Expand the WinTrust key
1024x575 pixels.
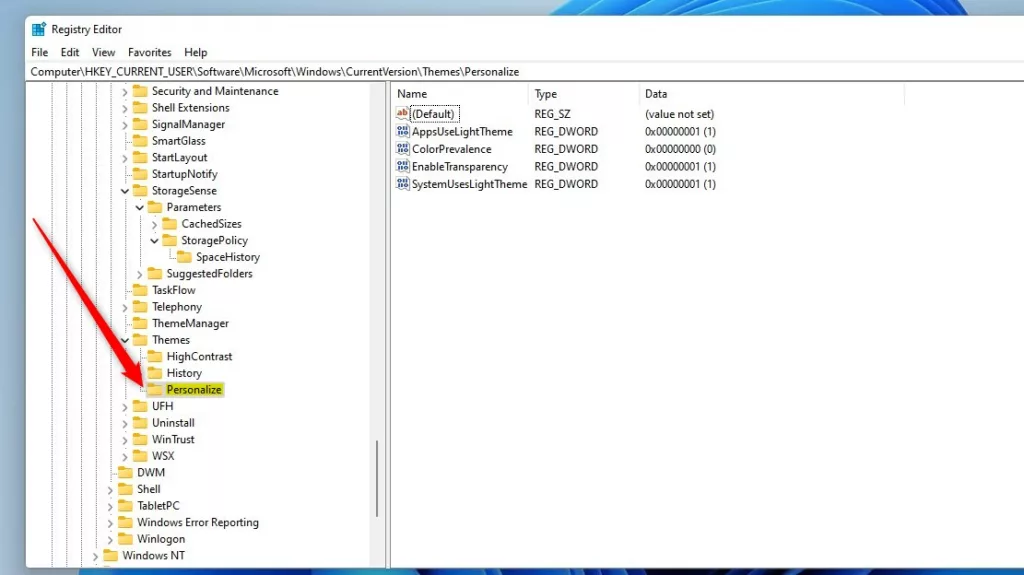coord(125,440)
